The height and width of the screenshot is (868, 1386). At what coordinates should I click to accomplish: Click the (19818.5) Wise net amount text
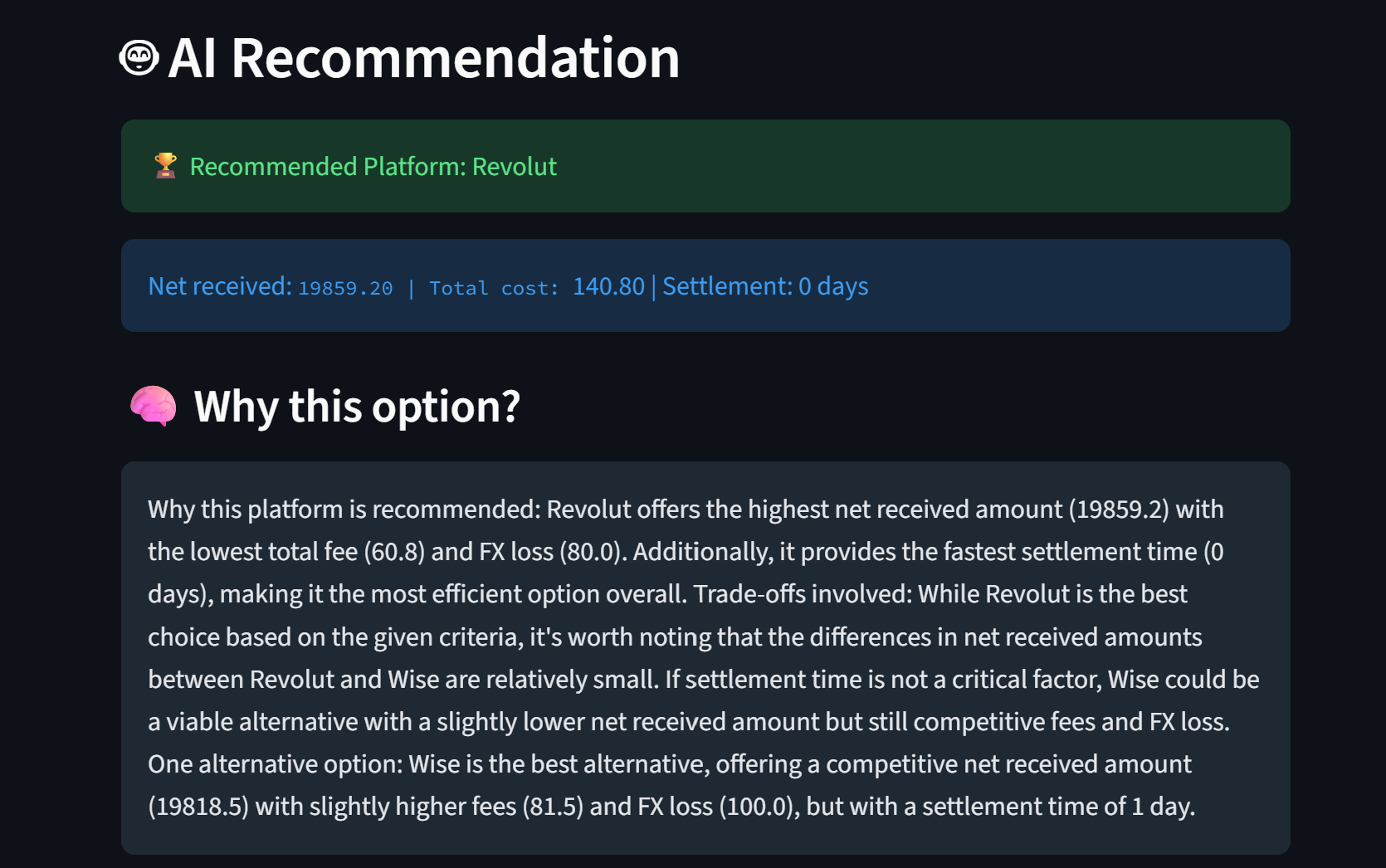(198, 807)
